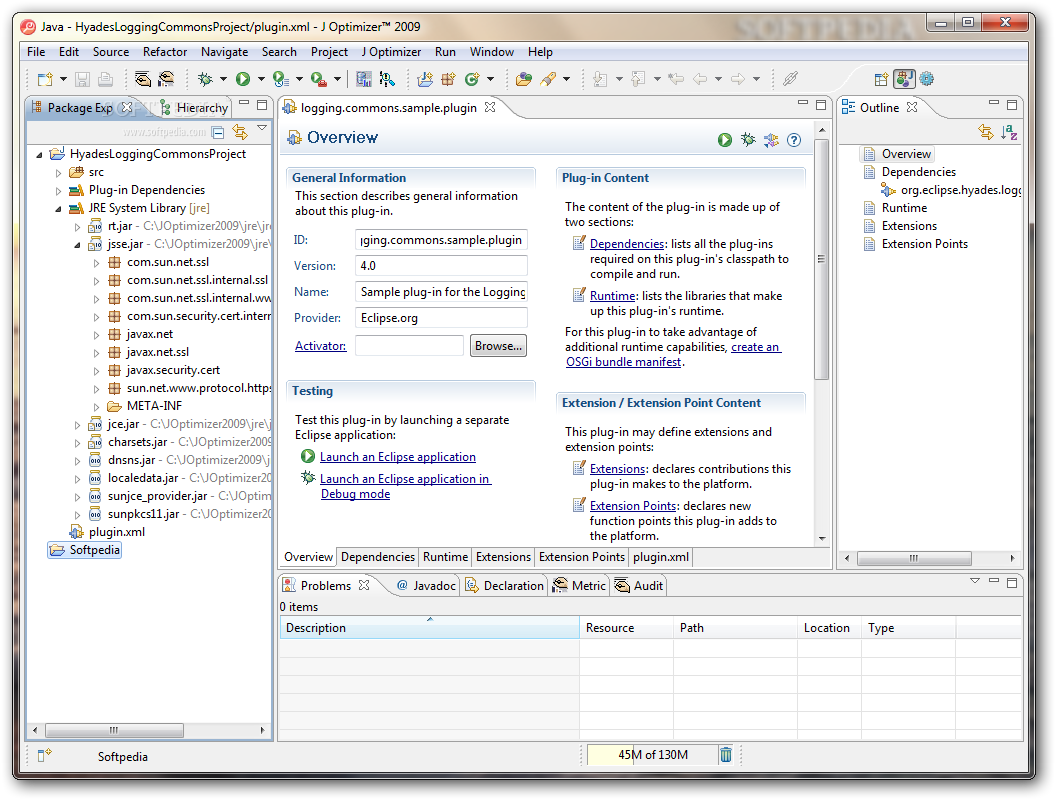
Task: Click the editor vertical scrollbar thumb
Action: [x=821, y=259]
